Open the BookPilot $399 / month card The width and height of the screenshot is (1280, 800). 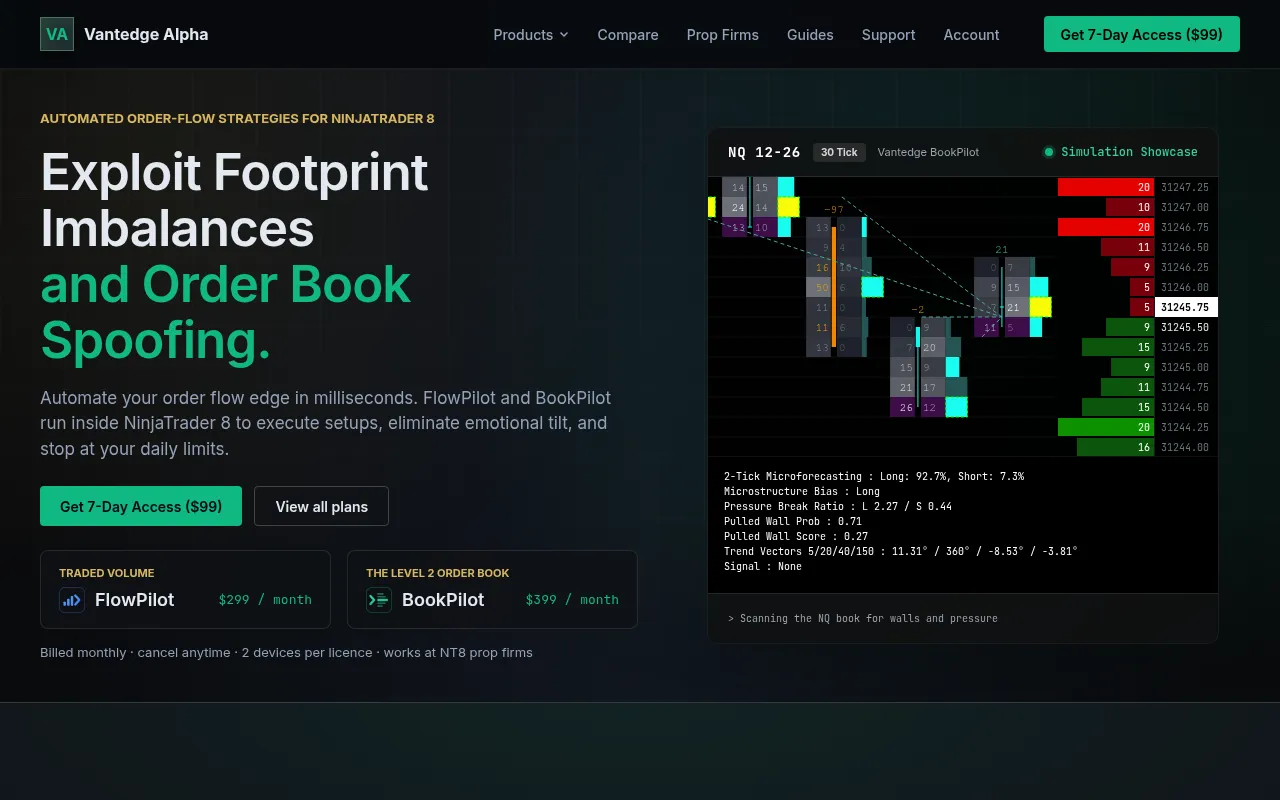(x=492, y=589)
